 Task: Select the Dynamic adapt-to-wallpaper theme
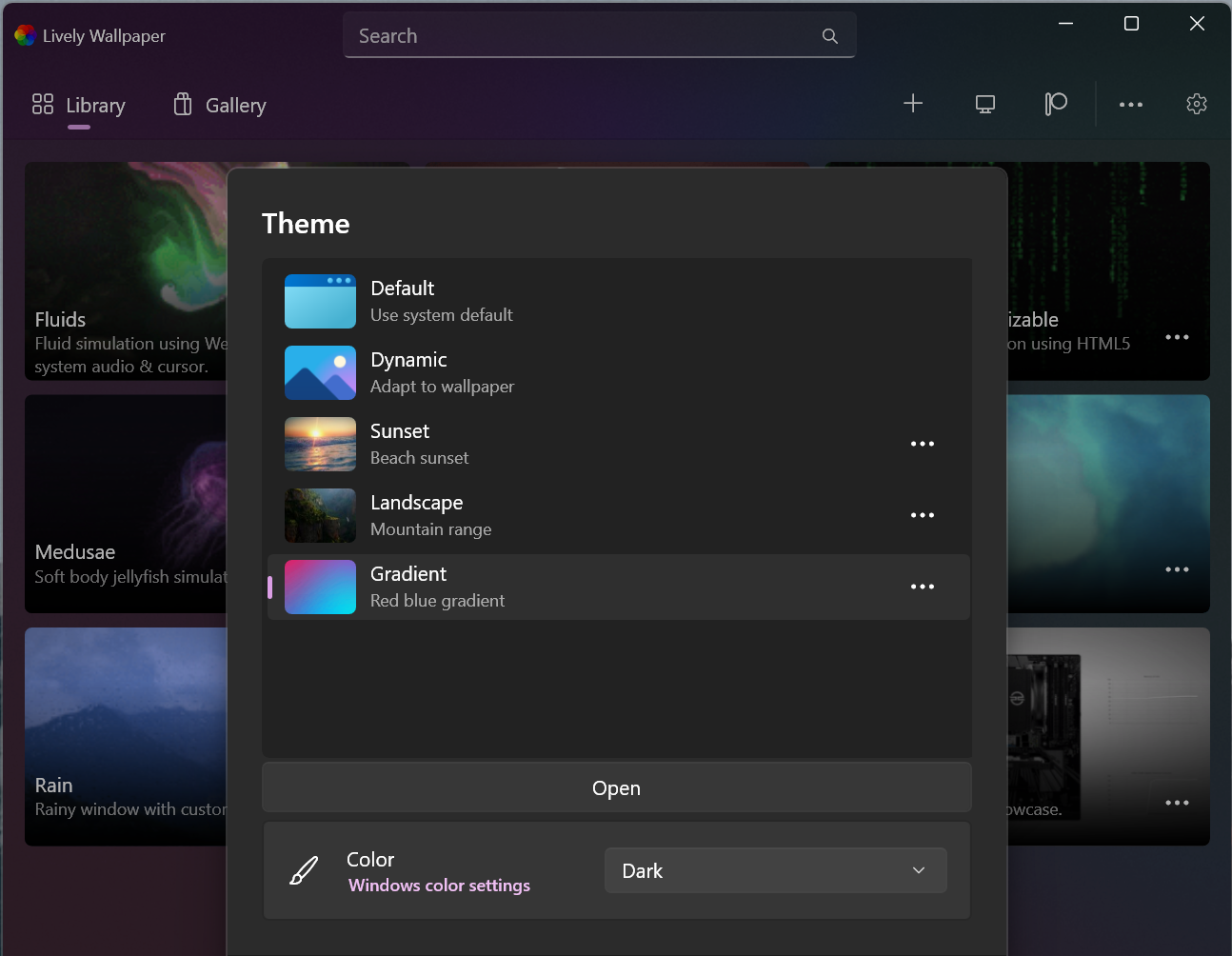tap(533, 372)
